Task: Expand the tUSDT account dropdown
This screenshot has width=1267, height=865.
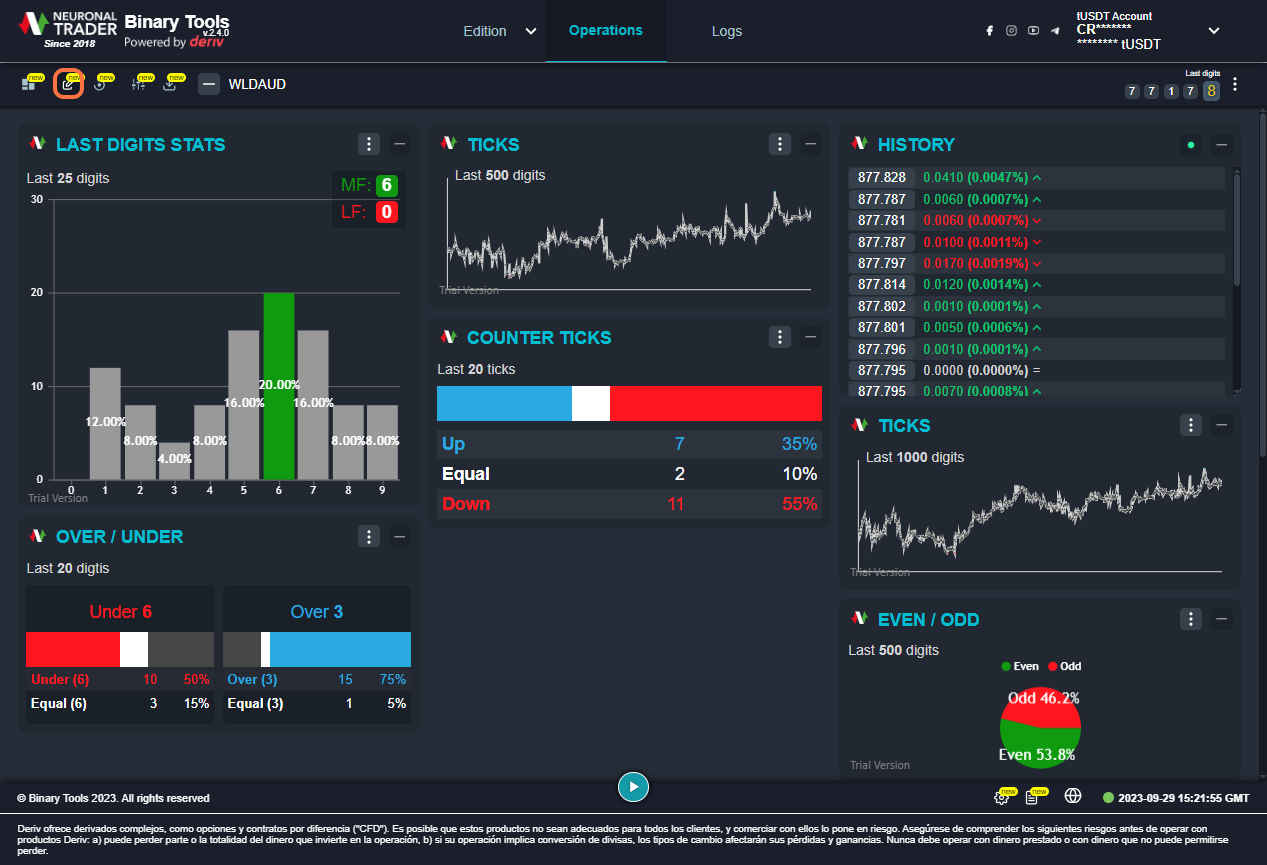Action: click(1213, 31)
